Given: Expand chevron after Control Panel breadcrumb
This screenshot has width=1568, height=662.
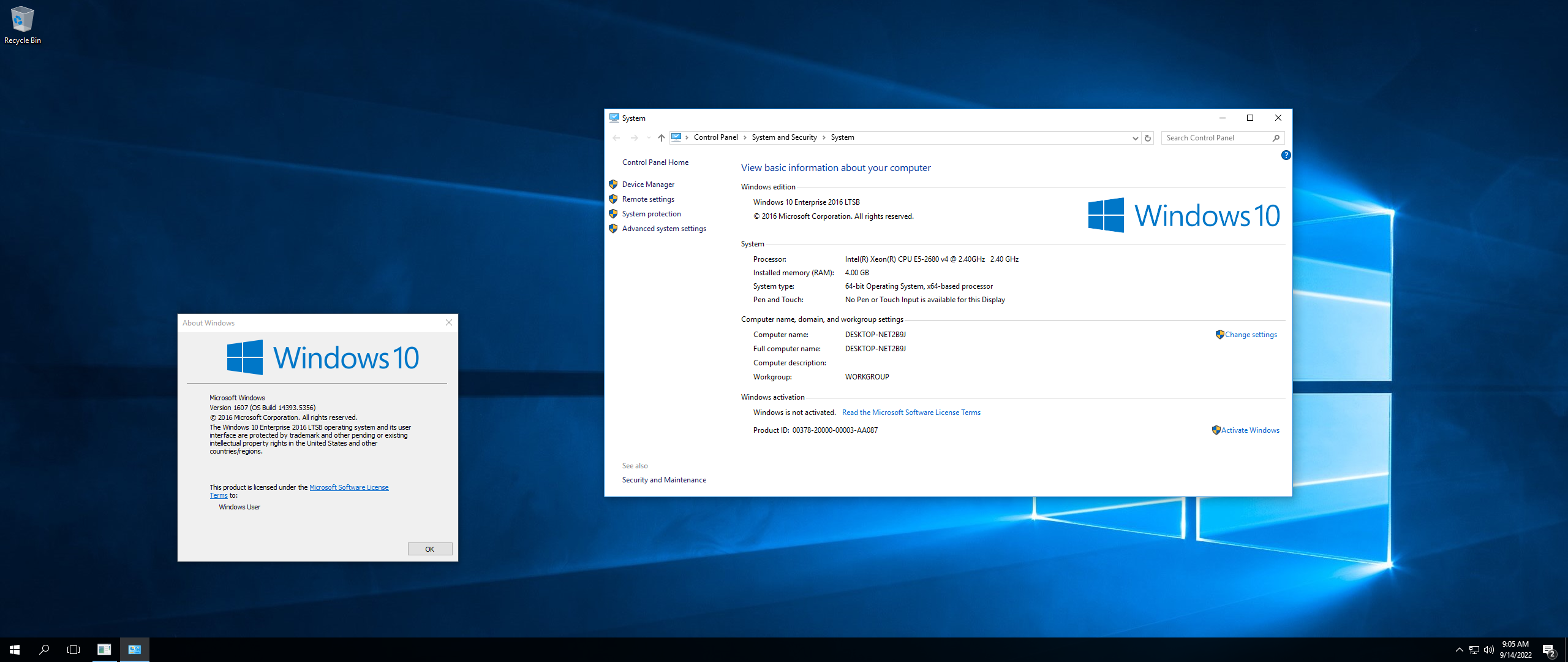Looking at the screenshot, I should click(745, 137).
